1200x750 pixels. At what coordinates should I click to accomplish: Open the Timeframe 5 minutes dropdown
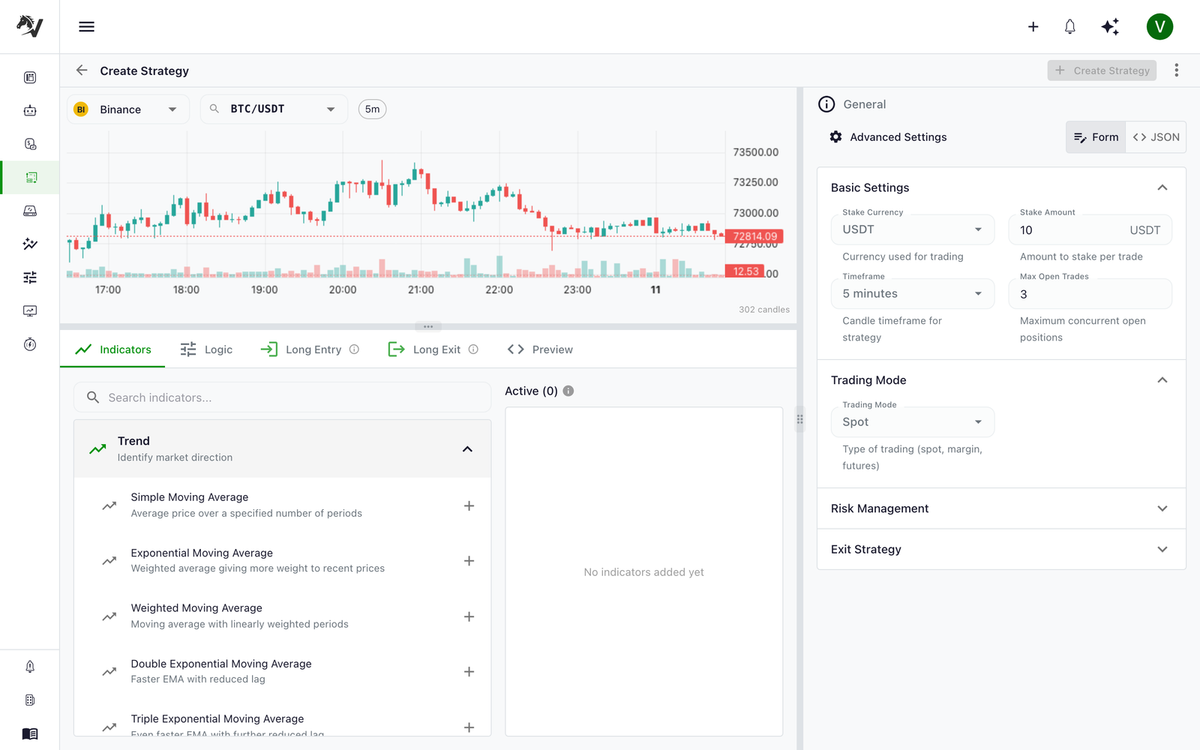[x=913, y=294]
